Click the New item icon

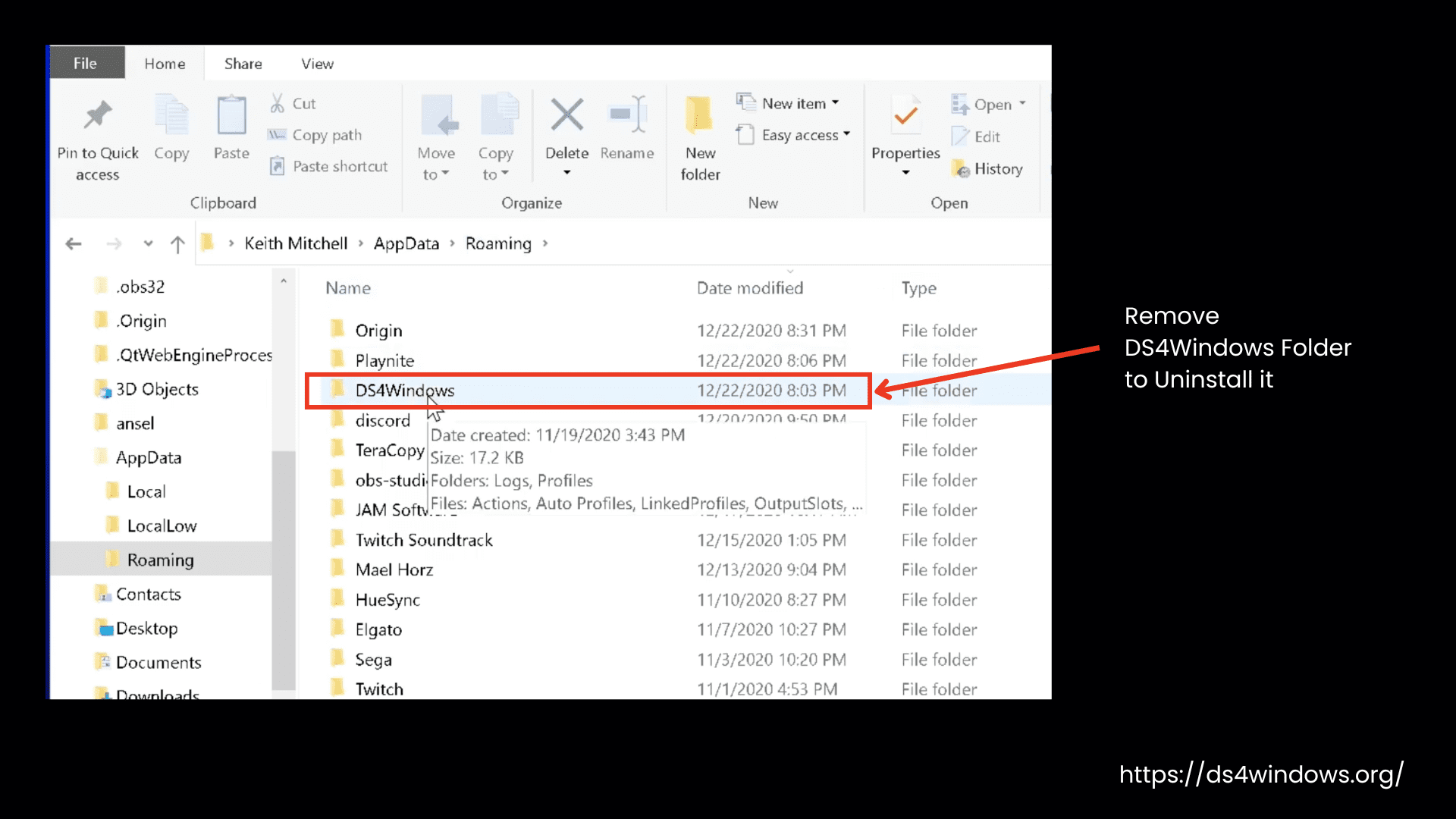(x=746, y=102)
